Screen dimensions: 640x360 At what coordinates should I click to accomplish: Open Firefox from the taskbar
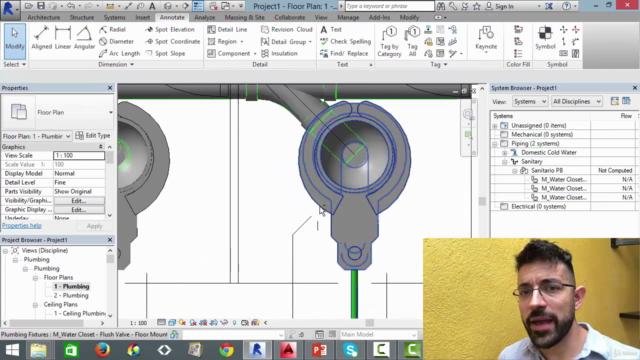tap(102, 350)
